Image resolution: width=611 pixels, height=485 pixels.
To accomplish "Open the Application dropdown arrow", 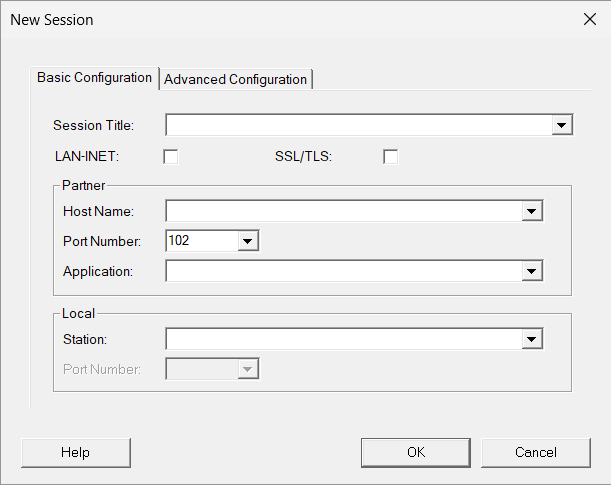I will pos(532,271).
